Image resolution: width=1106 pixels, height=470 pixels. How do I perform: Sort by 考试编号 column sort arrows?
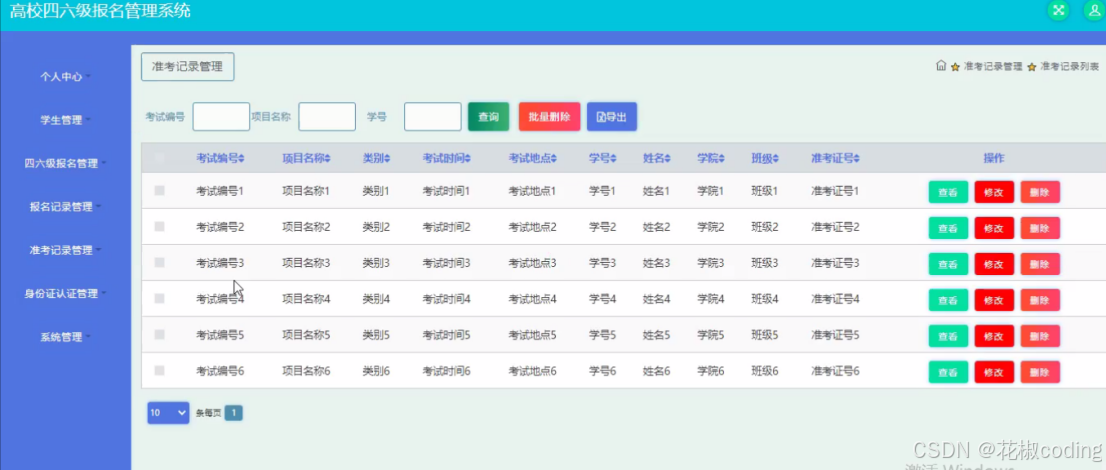pyautogui.click(x=242, y=159)
